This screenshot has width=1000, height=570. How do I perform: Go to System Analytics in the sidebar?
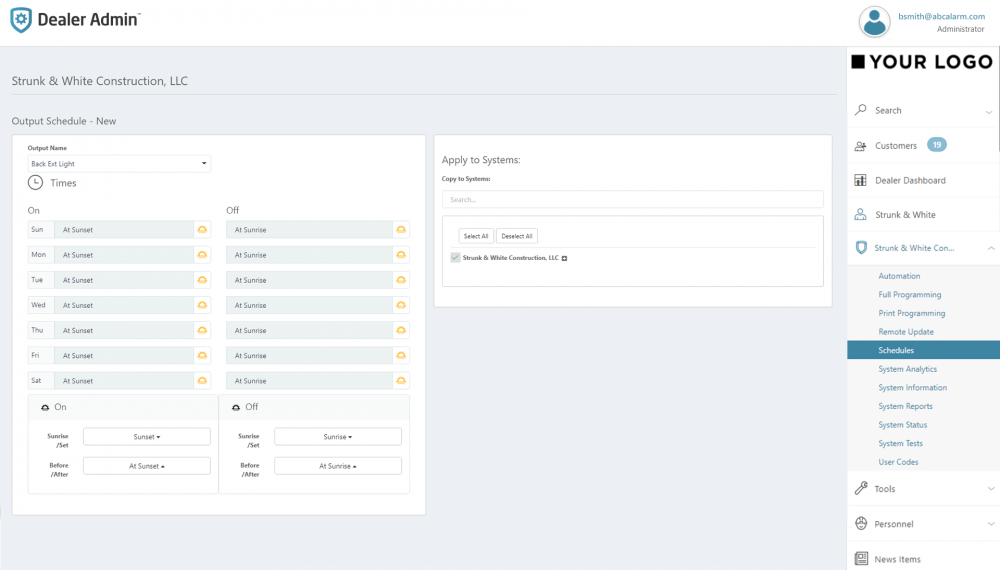(907, 369)
